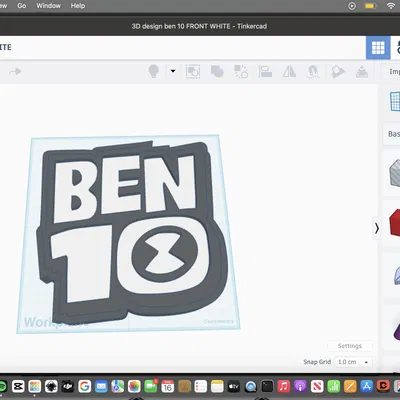Screen dimensions: 400x400
Task: Open Reminders from the dock
Action: click(x=201, y=386)
